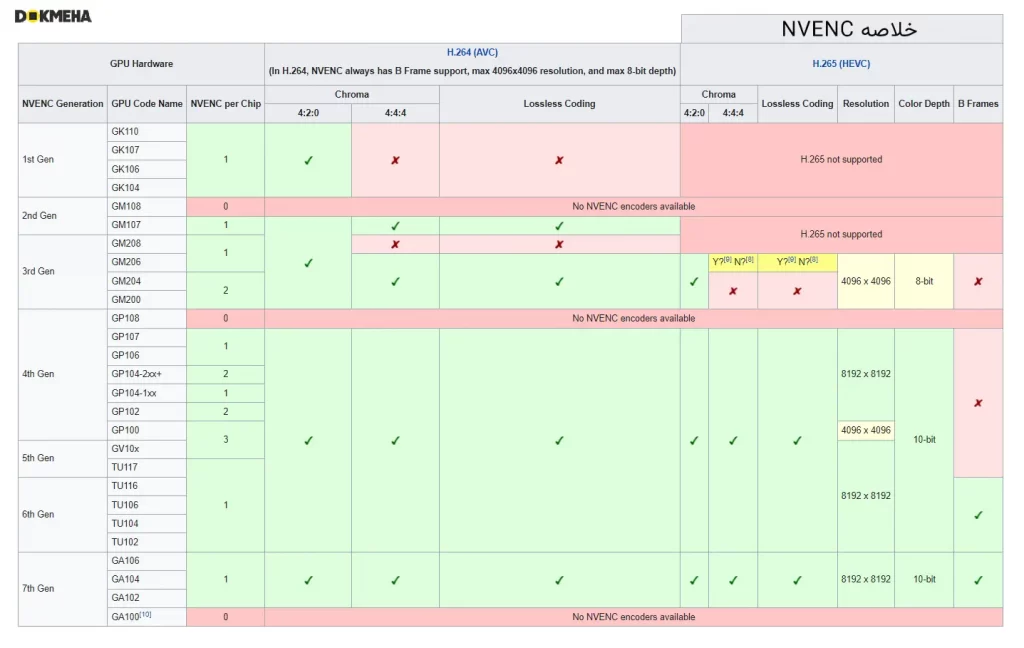The image size is (1024, 648).
Task: Select the 1st Gen H.264 Lossless Coding red cross
Action: [559, 160]
